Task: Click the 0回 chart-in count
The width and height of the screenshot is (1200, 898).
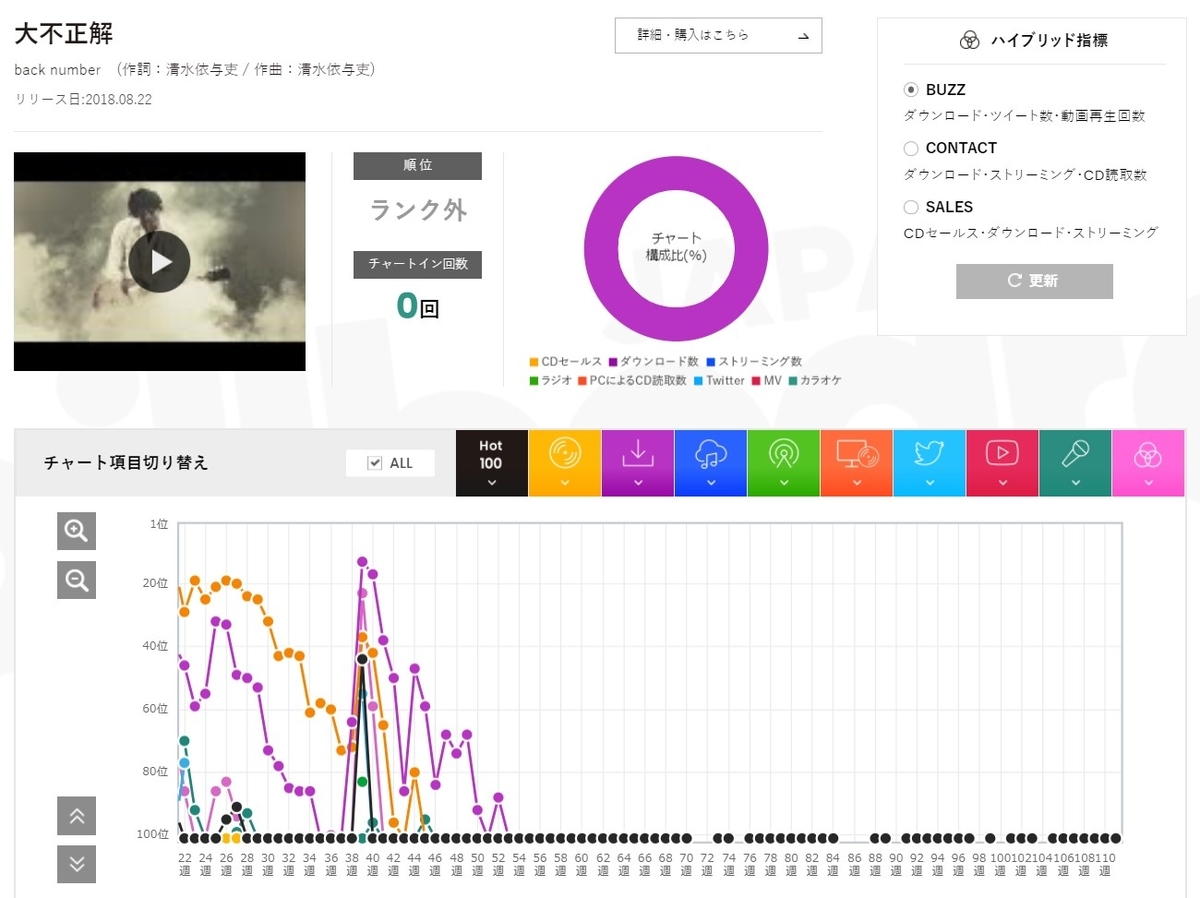Action: point(417,305)
